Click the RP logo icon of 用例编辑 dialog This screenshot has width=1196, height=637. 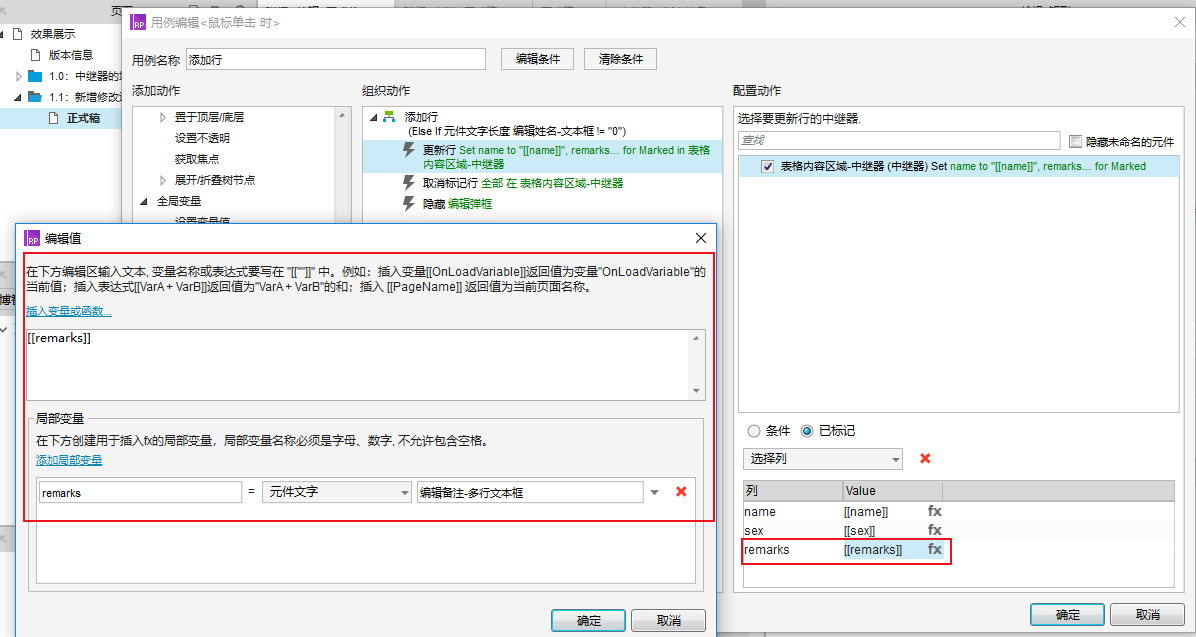tap(139, 23)
